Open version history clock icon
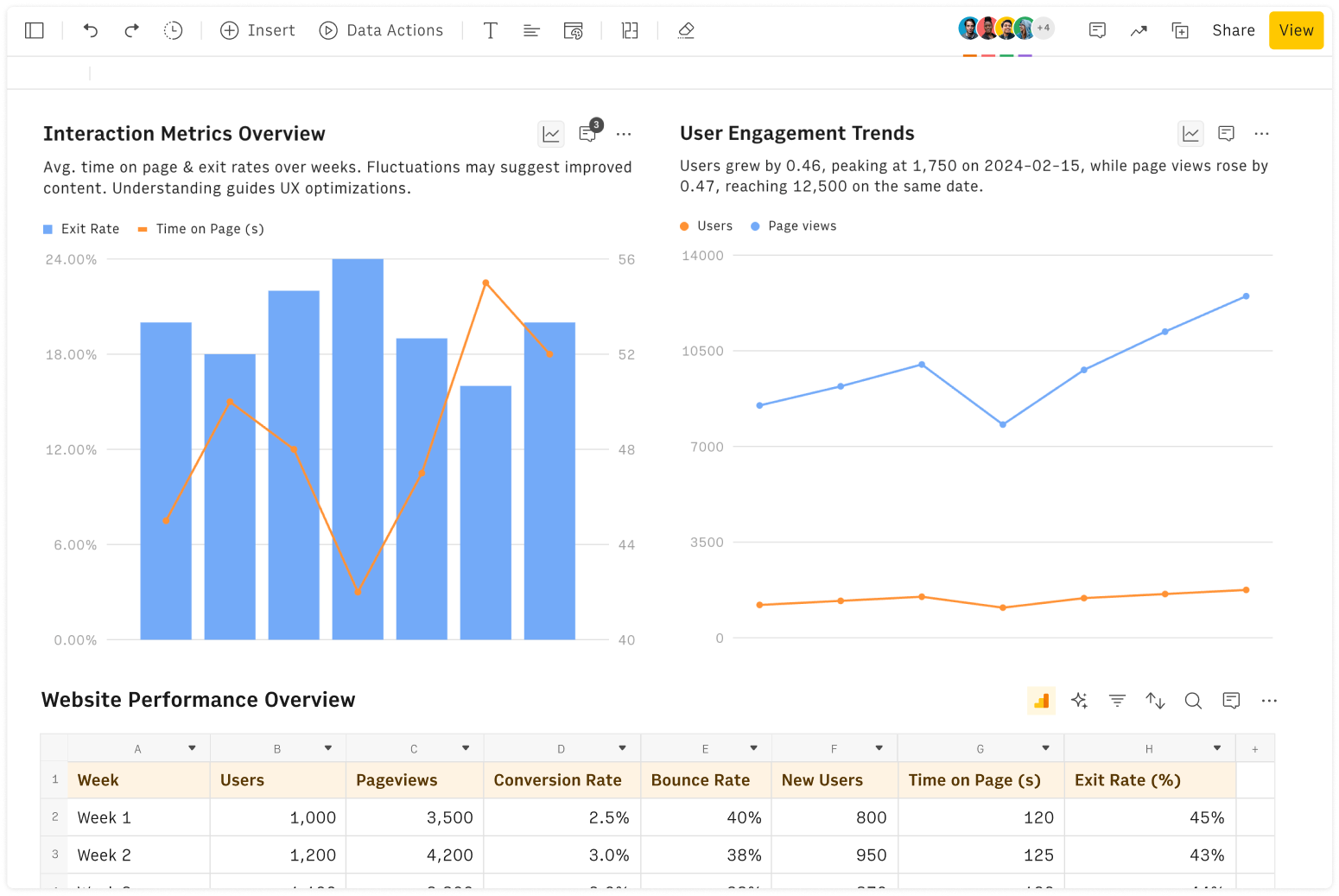This screenshot has width=1339, height=896. [174, 30]
